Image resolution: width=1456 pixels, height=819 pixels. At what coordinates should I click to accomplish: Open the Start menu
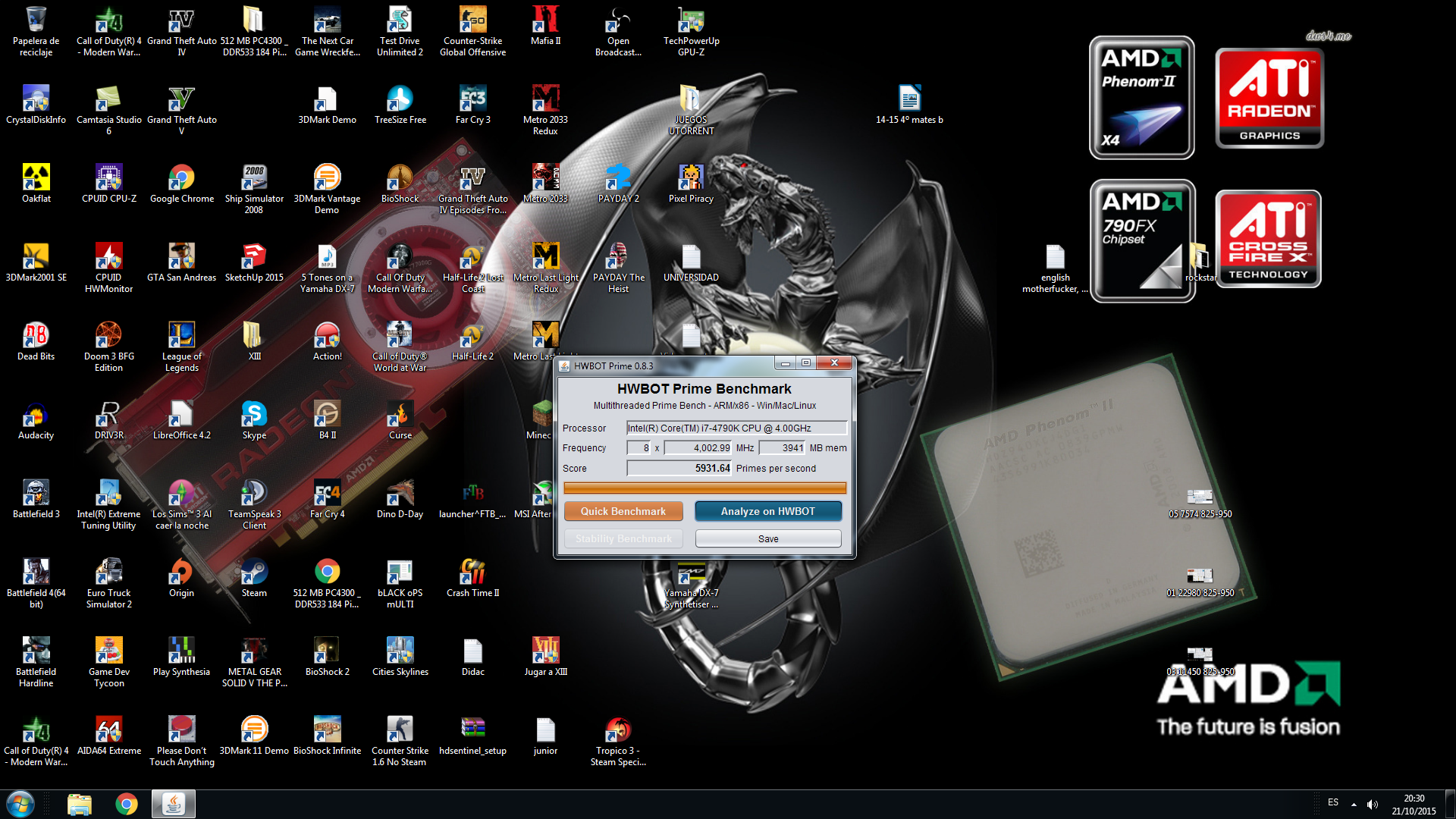[20, 804]
